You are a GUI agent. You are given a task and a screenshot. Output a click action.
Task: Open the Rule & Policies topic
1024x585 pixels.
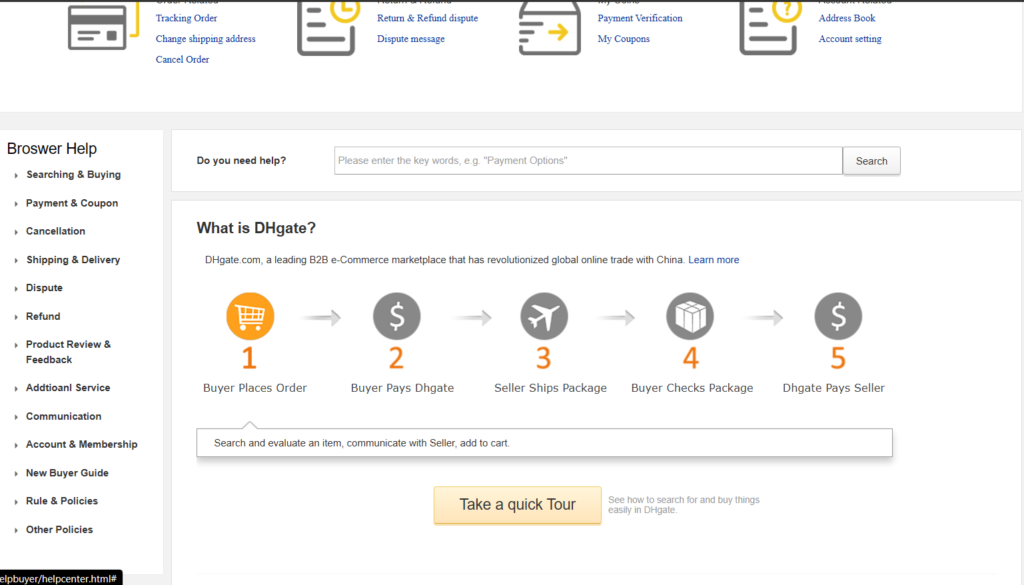62,501
